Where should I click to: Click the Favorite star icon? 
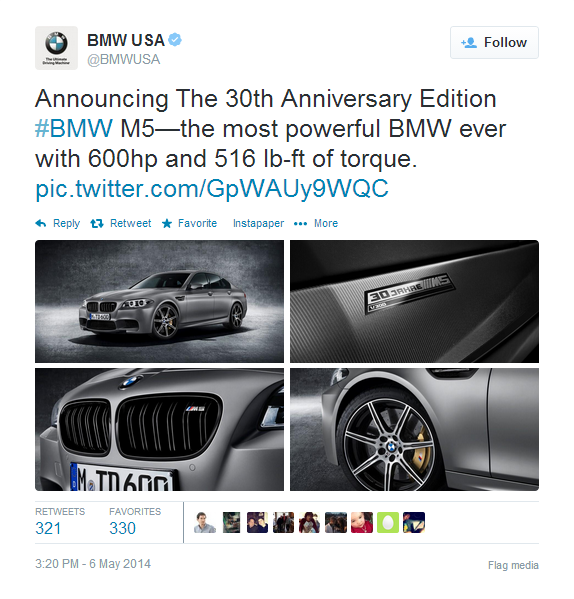click(x=167, y=223)
